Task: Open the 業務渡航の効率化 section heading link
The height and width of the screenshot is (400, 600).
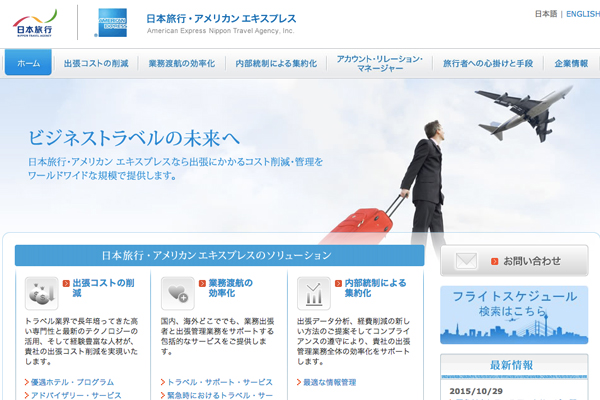Action: (230, 288)
